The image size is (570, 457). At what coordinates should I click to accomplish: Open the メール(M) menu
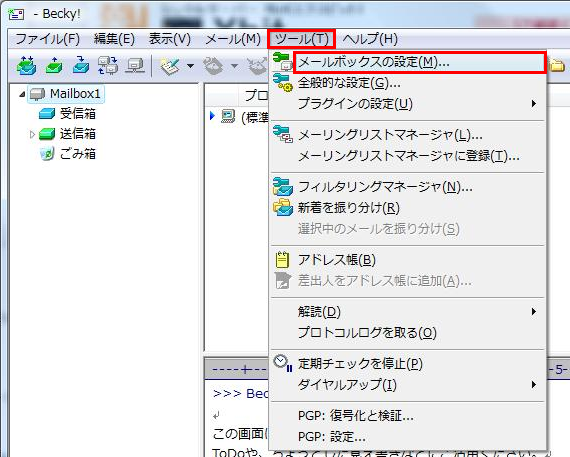[x=233, y=39]
